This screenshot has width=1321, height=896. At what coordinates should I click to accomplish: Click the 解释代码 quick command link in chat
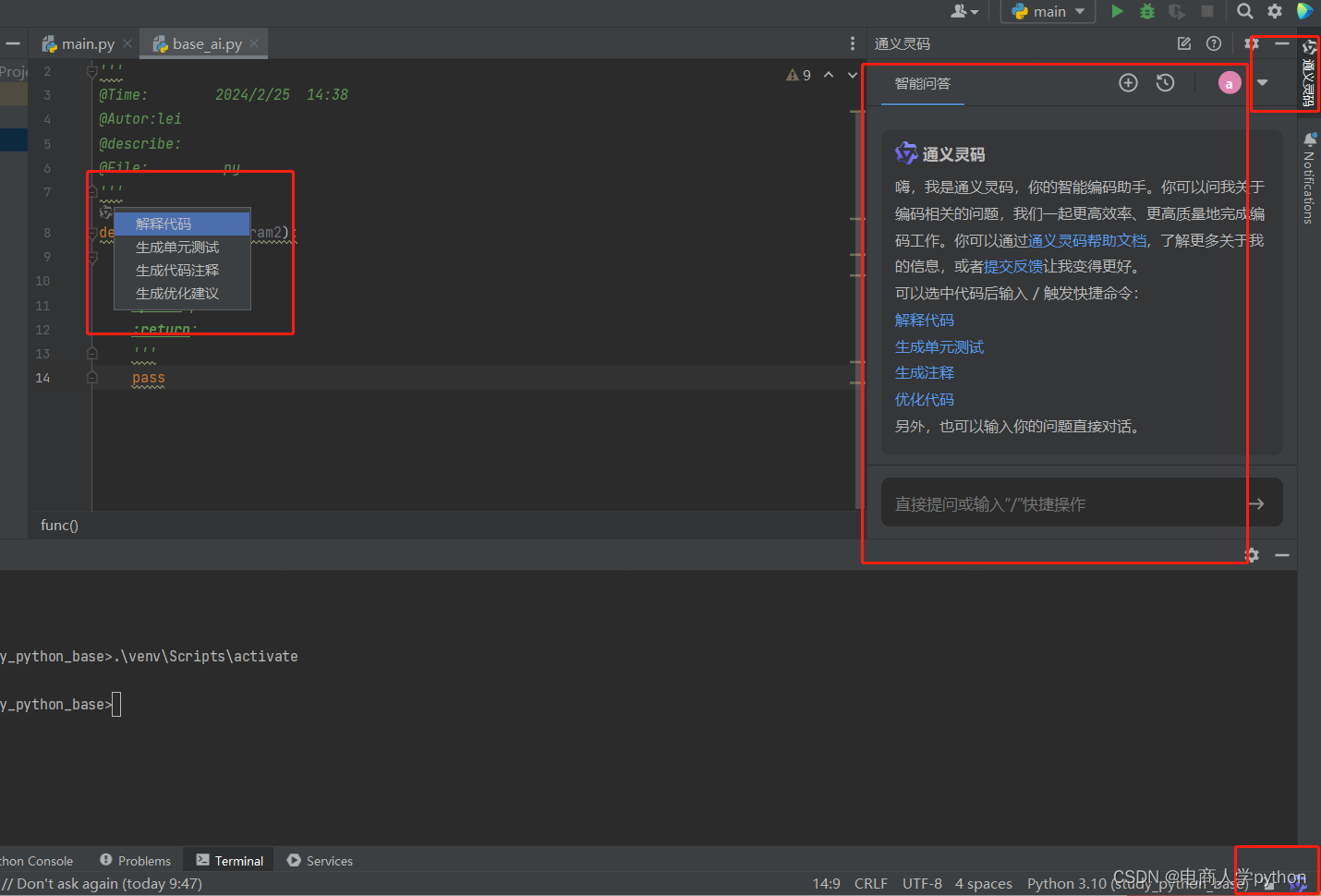click(x=925, y=320)
